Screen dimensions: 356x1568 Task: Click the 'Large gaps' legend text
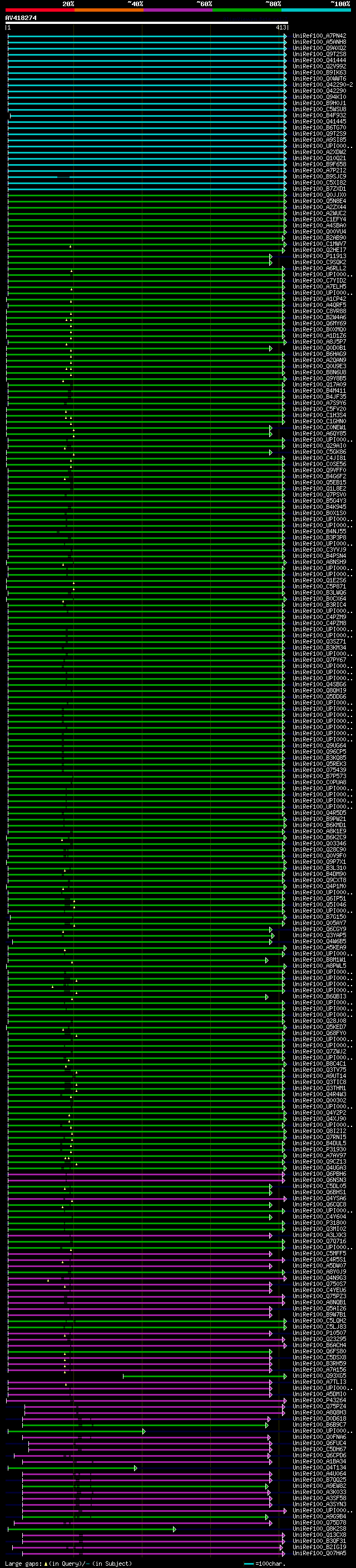[x=24, y=1563]
